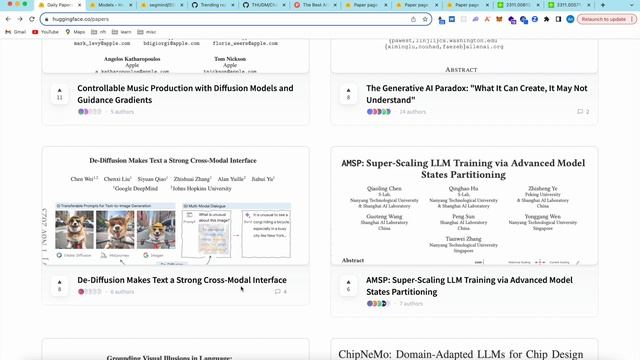This screenshot has height=360, width=640.
Task: Click the share icon in address bar
Action: point(413,19)
